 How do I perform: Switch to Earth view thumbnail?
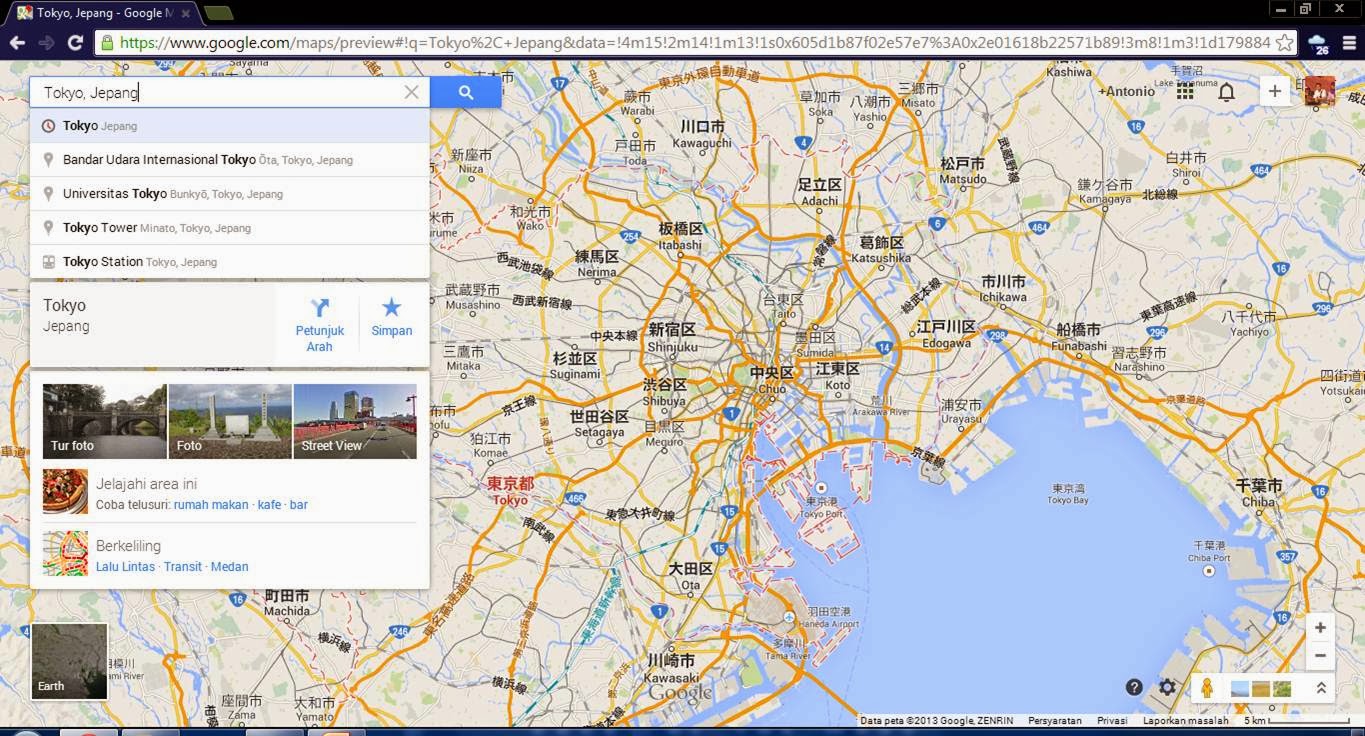69,661
